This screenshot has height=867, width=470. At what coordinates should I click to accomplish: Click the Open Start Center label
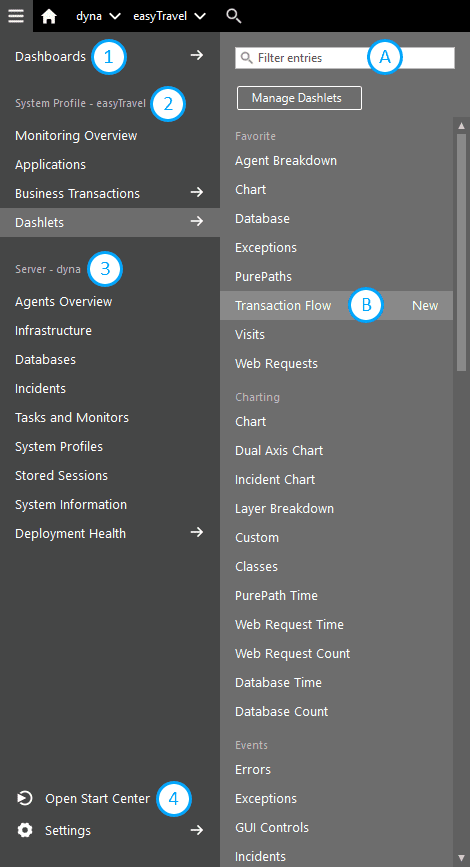pos(97,799)
